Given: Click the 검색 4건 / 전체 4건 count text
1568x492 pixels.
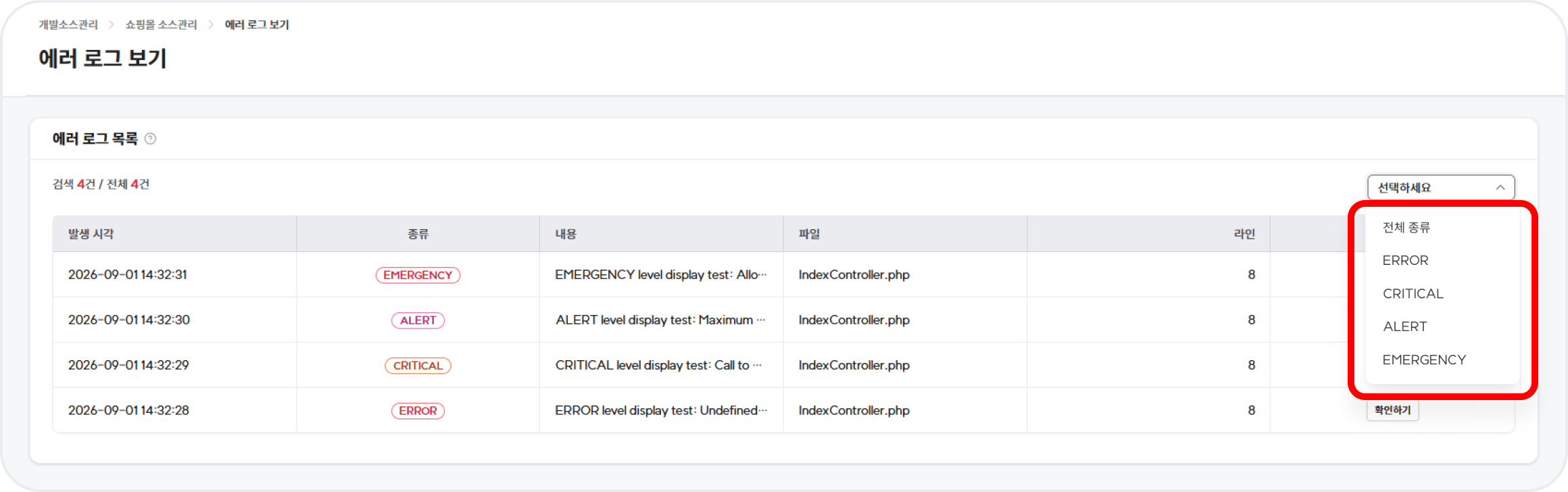Looking at the screenshot, I should coord(101,184).
